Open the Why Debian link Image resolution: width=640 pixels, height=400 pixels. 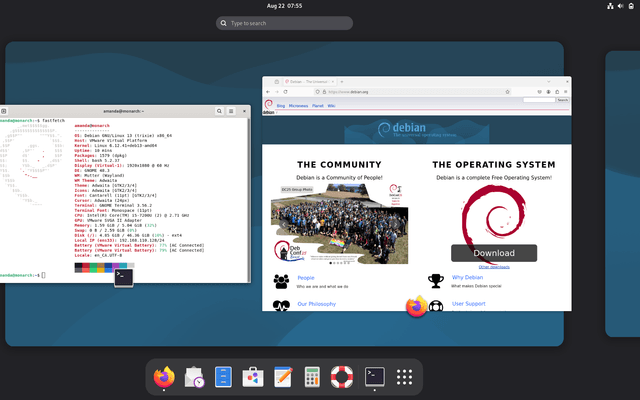tap(467, 277)
